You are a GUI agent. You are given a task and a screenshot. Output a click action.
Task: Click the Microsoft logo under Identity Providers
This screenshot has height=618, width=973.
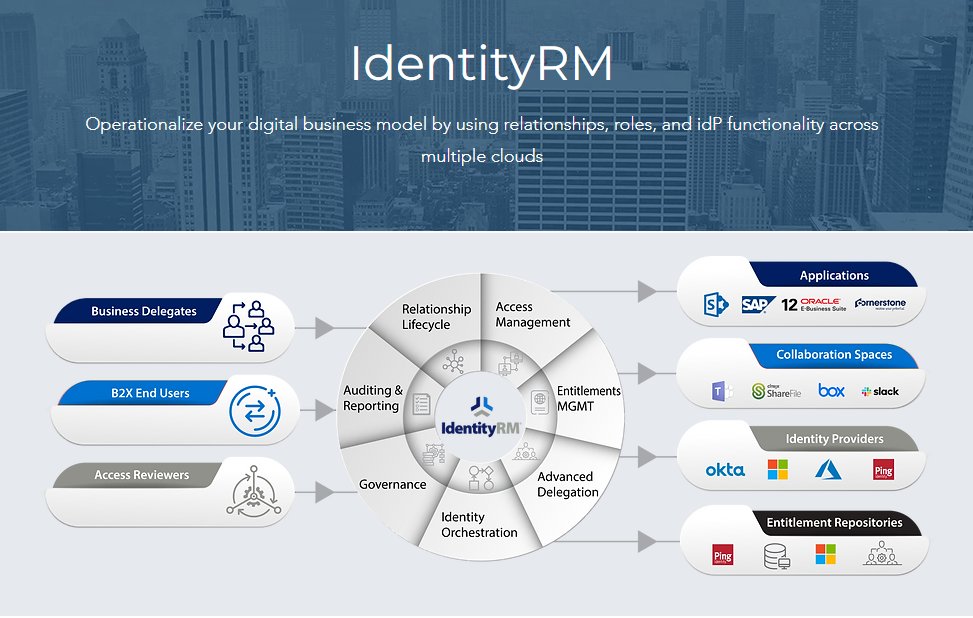pyautogui.click(x=778, y=470)
